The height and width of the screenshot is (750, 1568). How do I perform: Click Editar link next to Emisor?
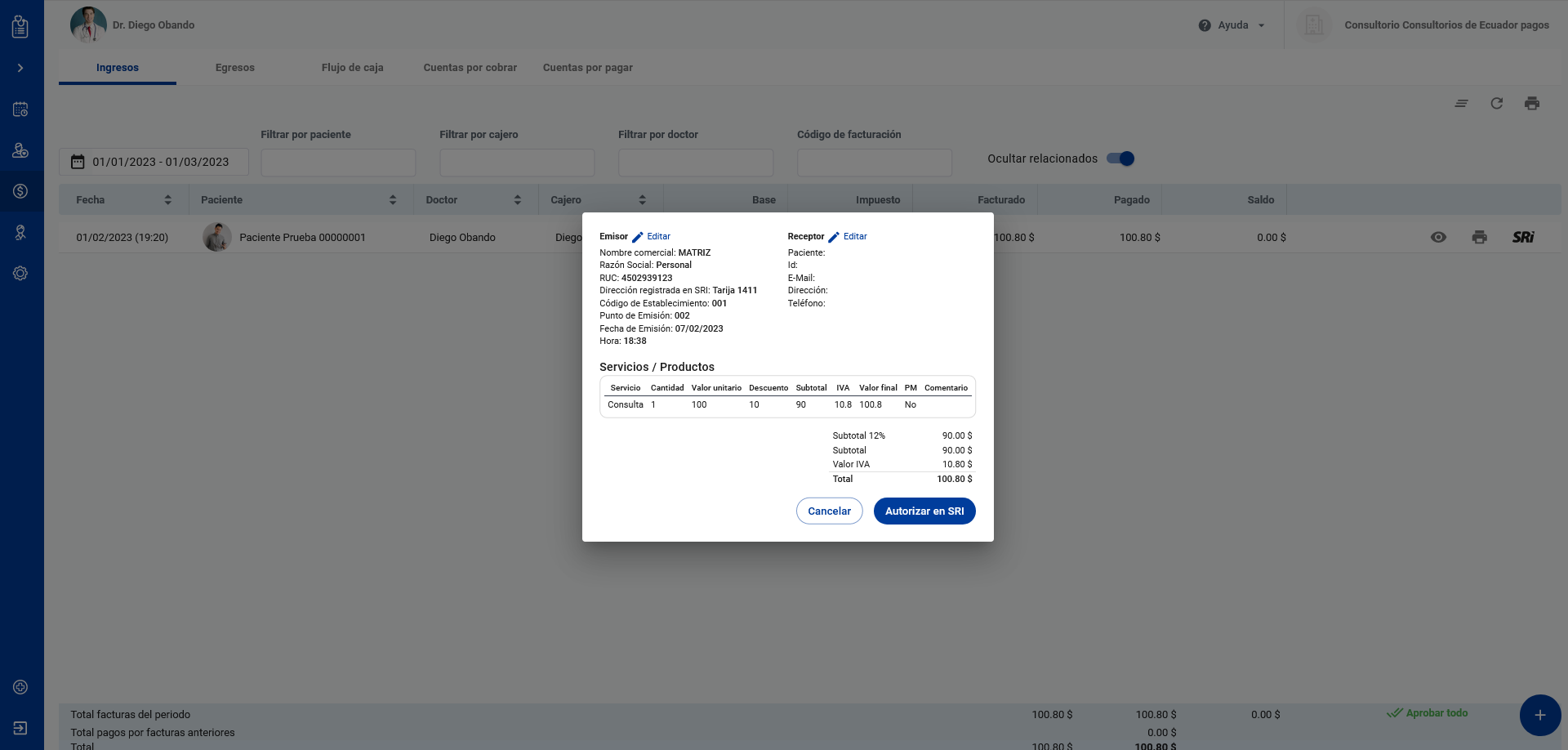click(x=657, y=237)
